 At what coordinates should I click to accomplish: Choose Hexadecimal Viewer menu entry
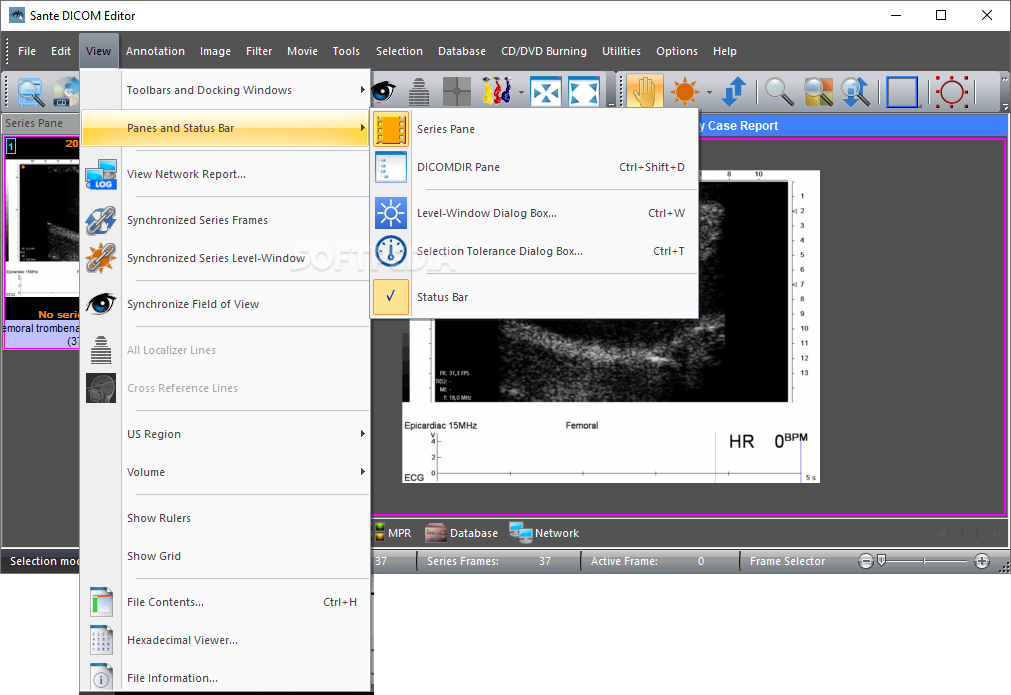226,640
